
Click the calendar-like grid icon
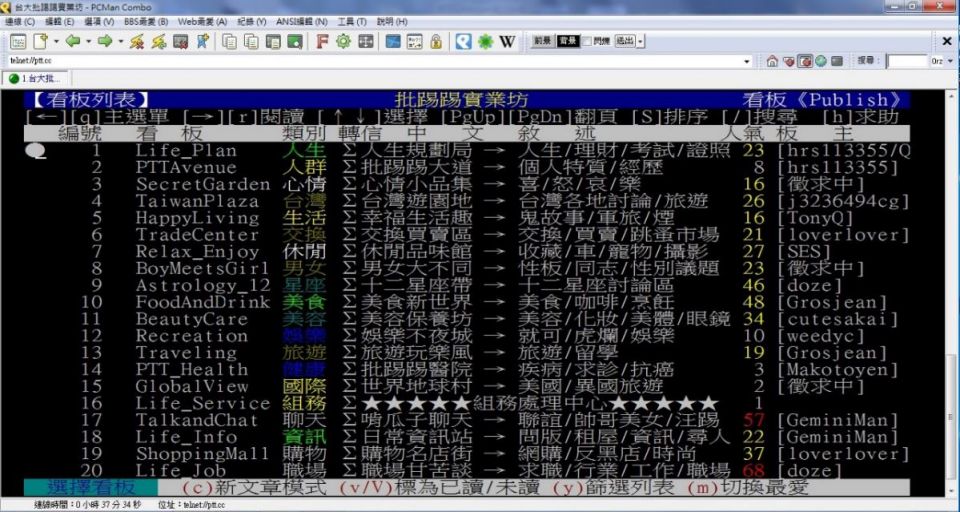coord(414,42)
